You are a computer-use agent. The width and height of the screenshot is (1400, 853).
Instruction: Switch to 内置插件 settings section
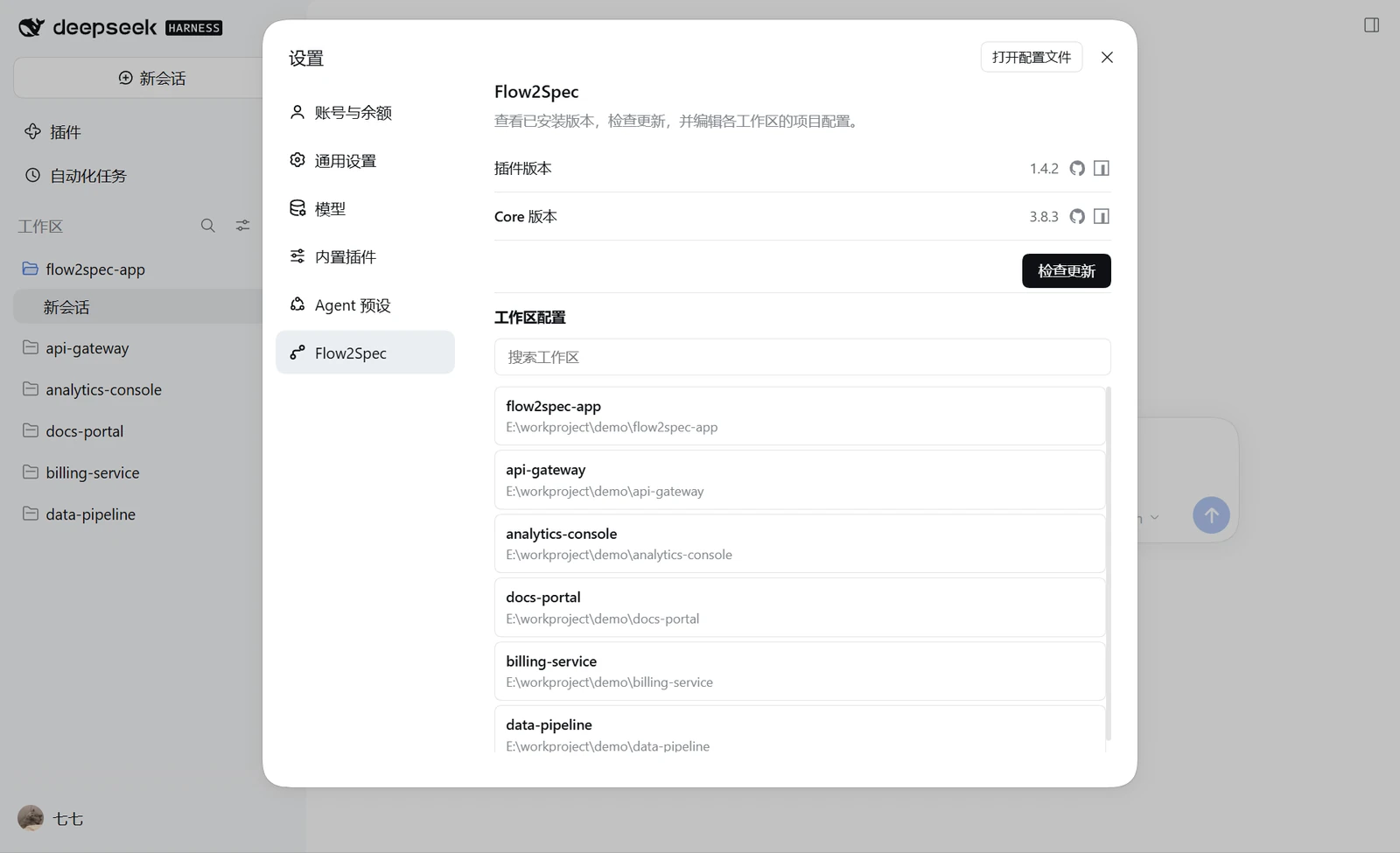coord(365,256)
